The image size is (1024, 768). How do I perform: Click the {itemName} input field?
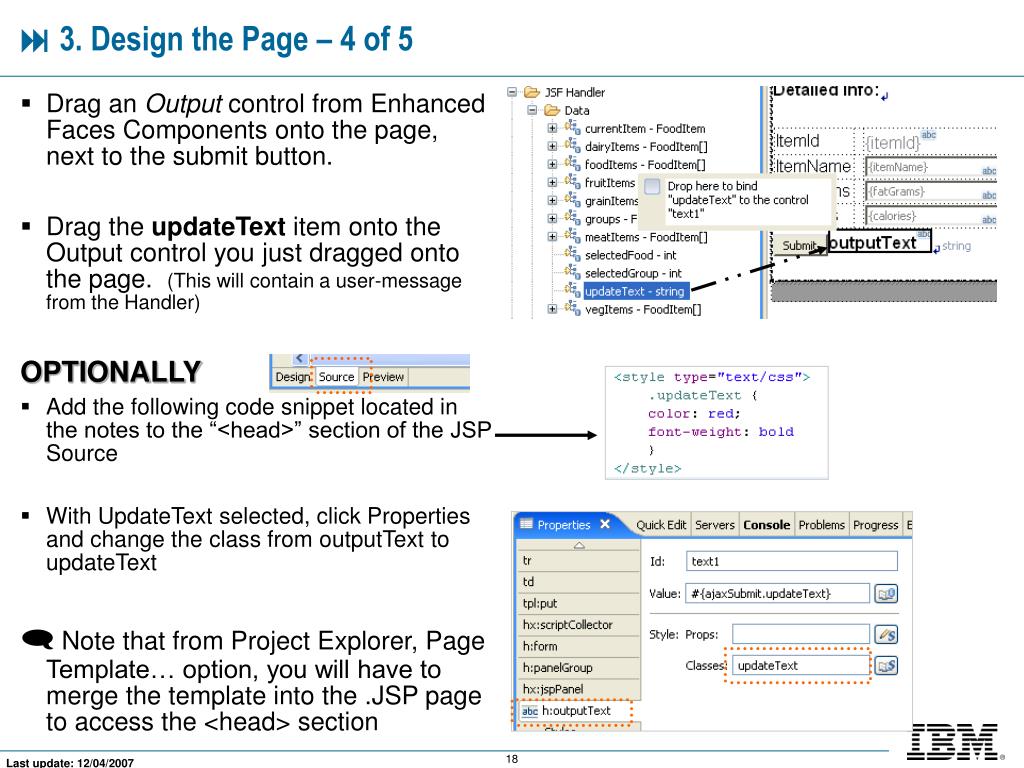tap(931, 167)
